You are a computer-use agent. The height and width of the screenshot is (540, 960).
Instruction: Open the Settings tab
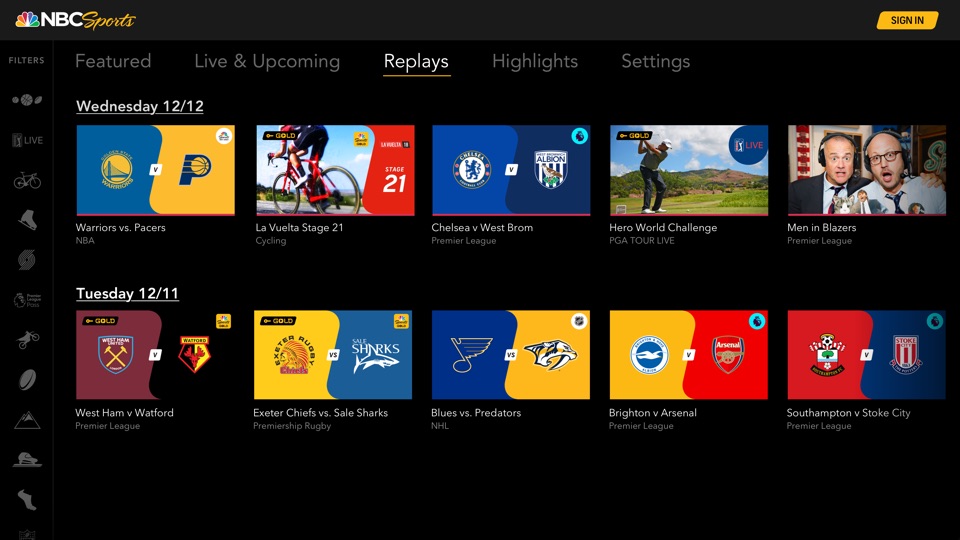(x=655, y=61)
